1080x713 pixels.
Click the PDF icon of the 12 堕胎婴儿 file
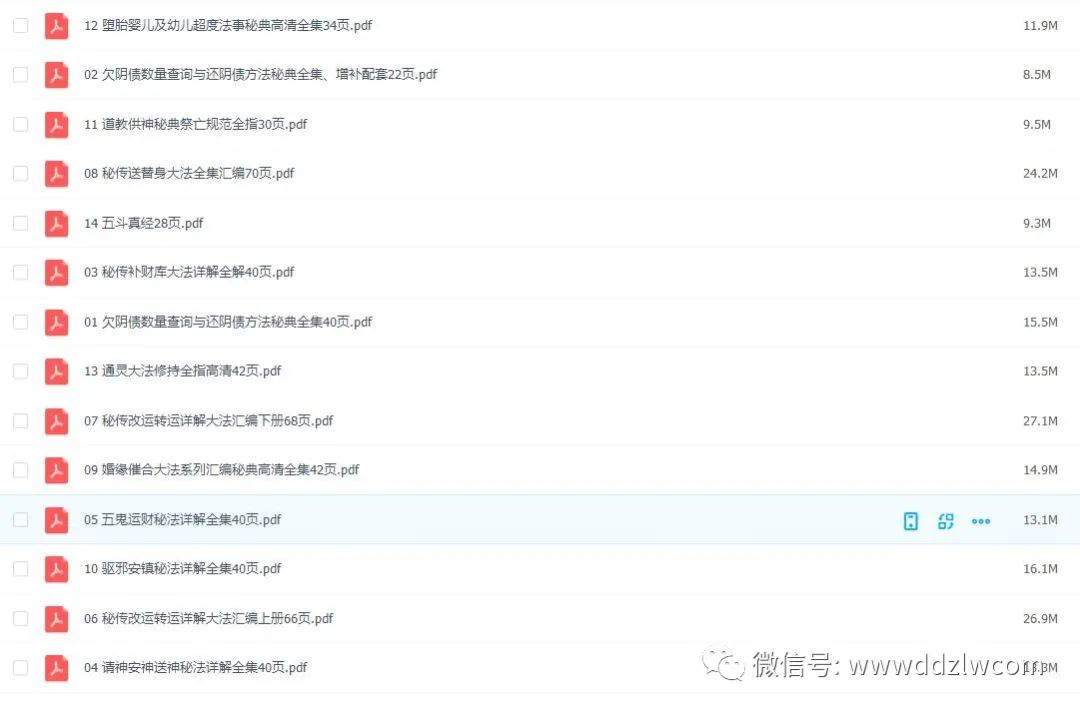56,25
